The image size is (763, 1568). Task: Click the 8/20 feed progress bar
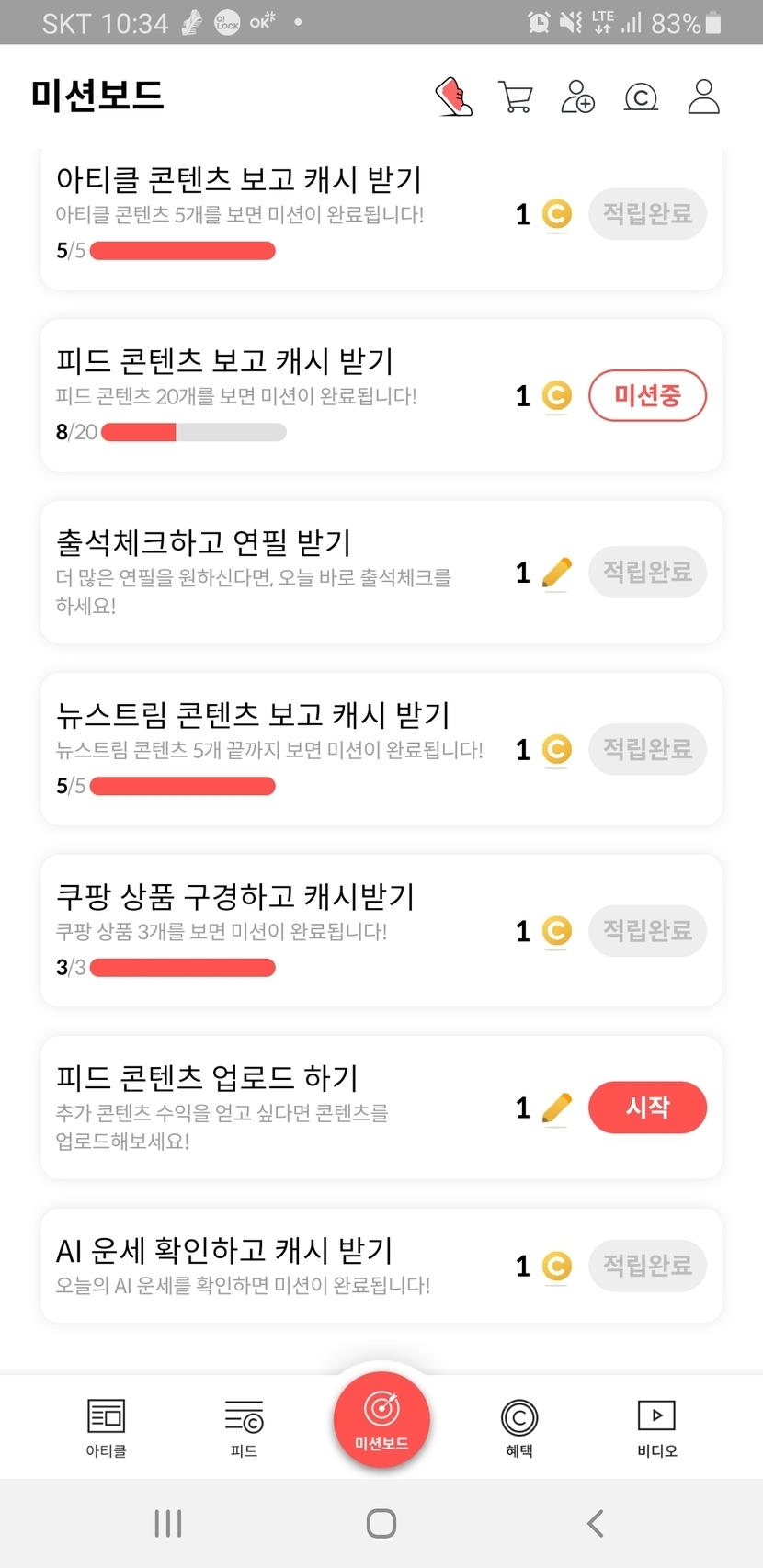[x=194, y=432]
